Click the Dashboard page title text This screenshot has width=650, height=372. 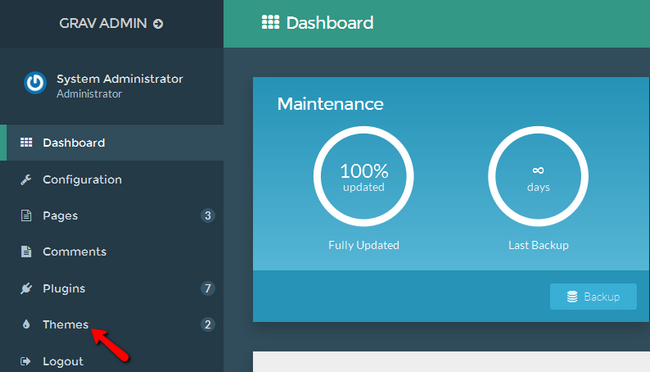coord(330,23)
